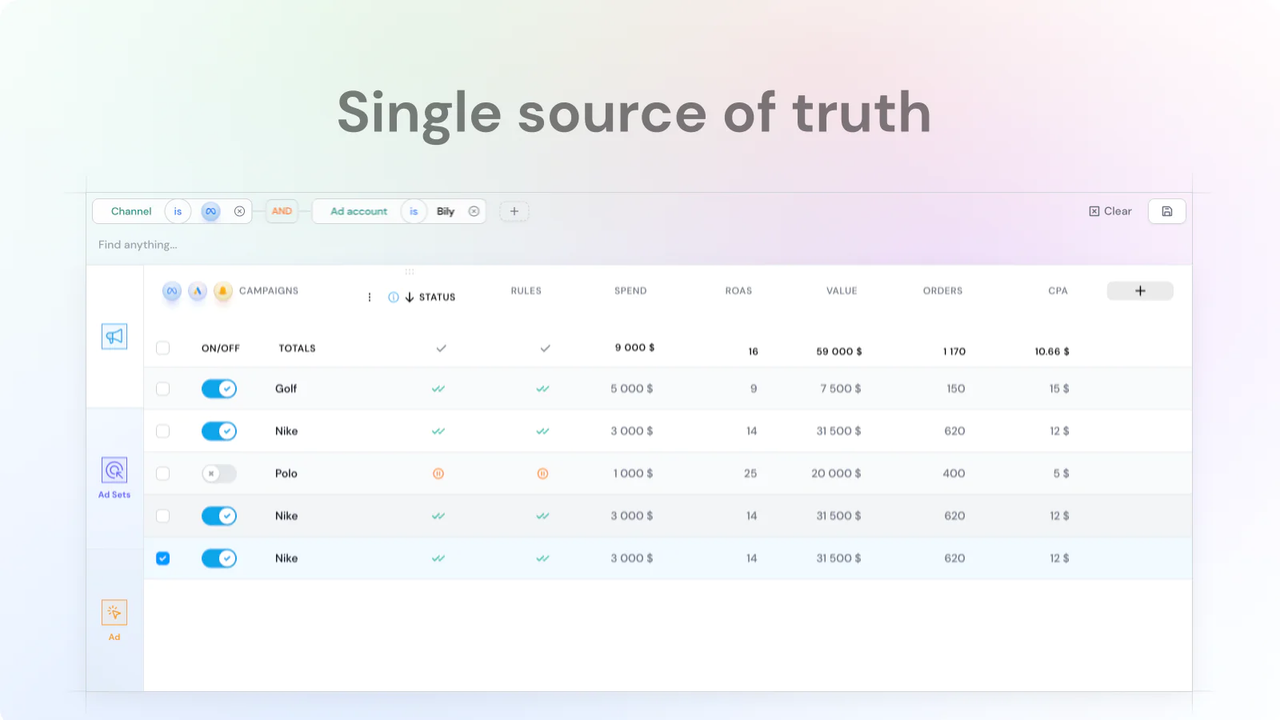This screenshot has width=1280, height=720.
Task: Sort by the Spend column header
Action: [x=631, y=291]
